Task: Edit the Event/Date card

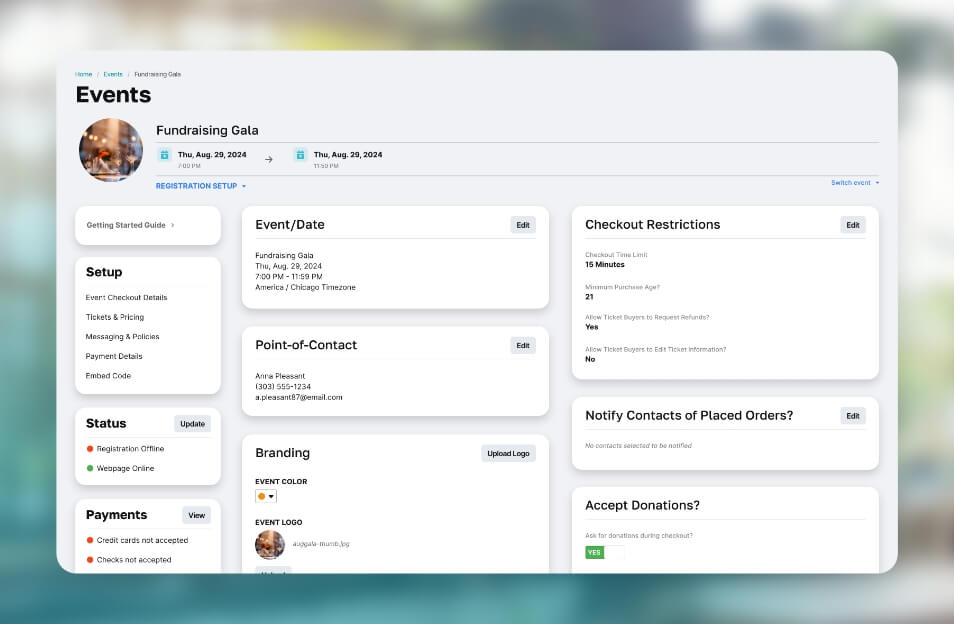Action: [x=523, y=225]
